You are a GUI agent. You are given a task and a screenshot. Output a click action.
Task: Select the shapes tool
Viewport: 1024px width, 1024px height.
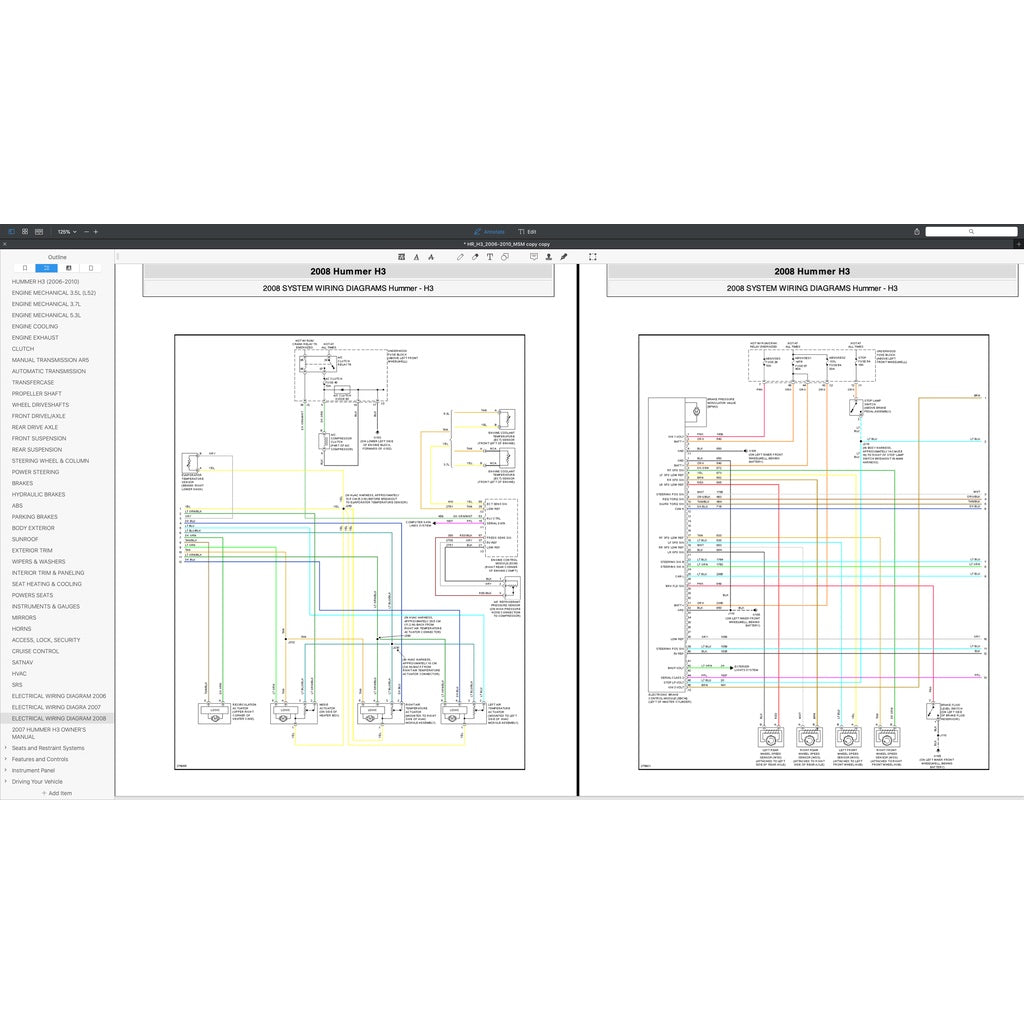tap(505, 257)
